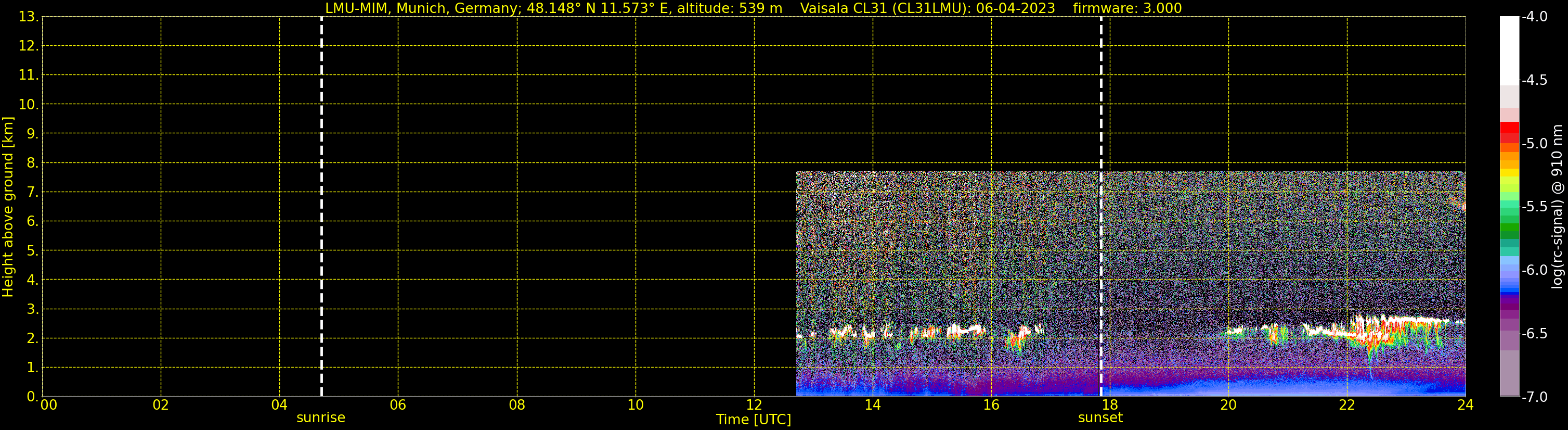
Task: Click the log(rc-signal) @ 910 nm colorbar label
Action: tap(1557, 207)
